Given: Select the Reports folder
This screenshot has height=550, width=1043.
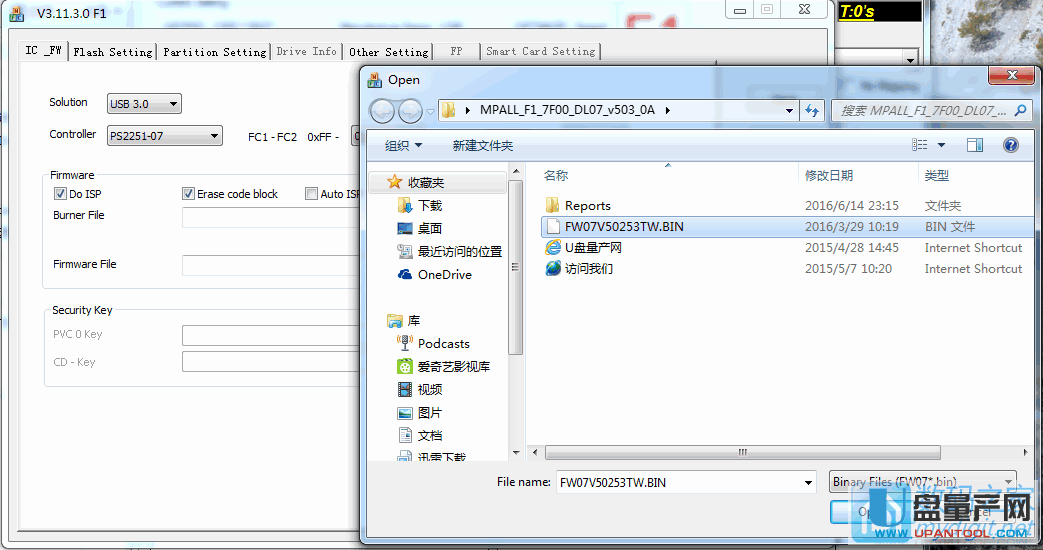Looking at the screenshot, I should tap(587, 205).
